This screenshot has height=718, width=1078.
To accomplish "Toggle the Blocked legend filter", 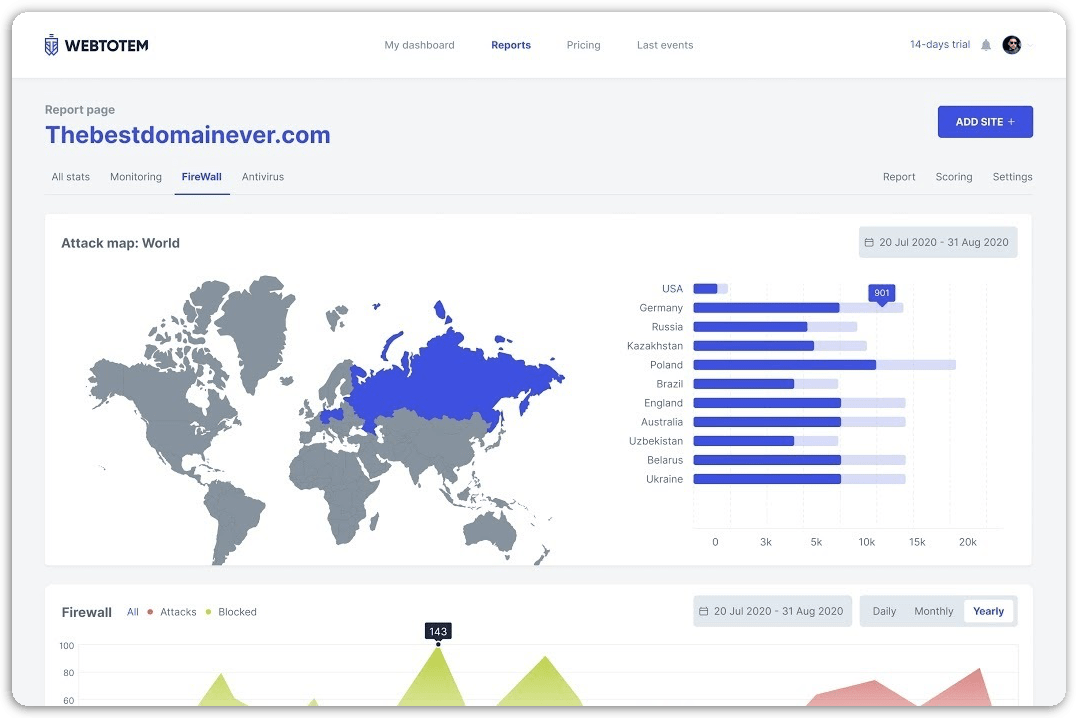I will (x=236, y=612).
